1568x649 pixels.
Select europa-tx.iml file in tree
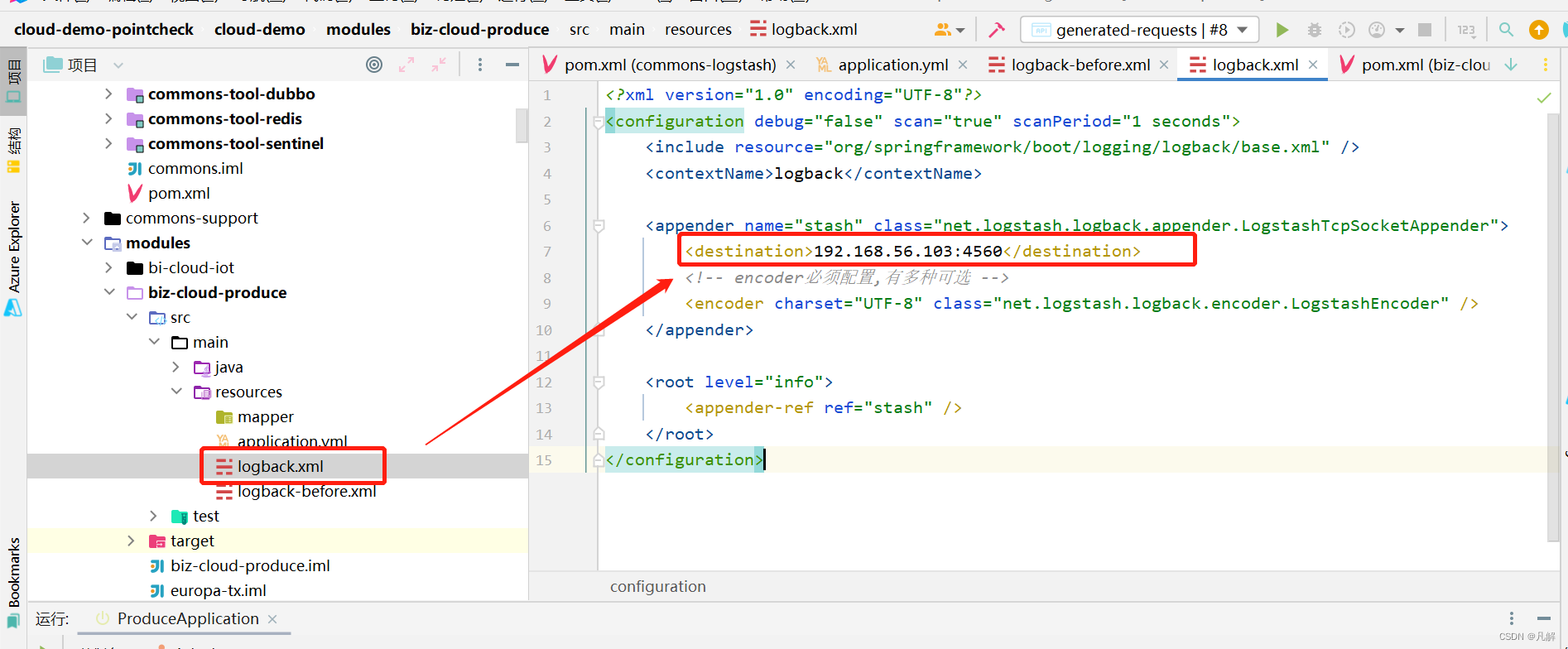(218, 590)
